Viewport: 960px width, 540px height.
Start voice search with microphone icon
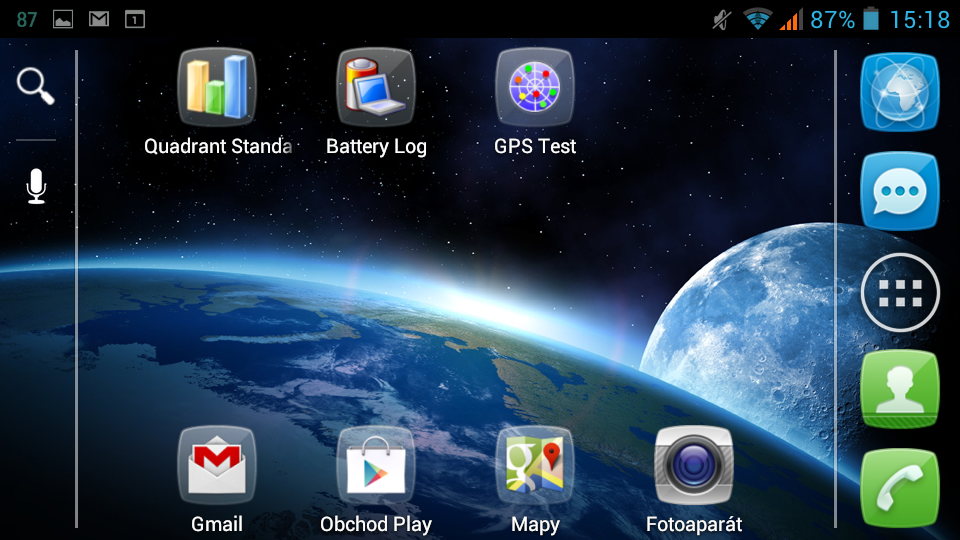36,187
